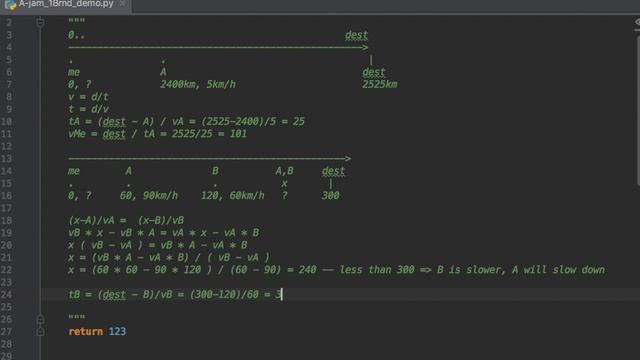640x360 pixels.
Task: Click the 'B' label on line 14
Action: coord(215,171)
